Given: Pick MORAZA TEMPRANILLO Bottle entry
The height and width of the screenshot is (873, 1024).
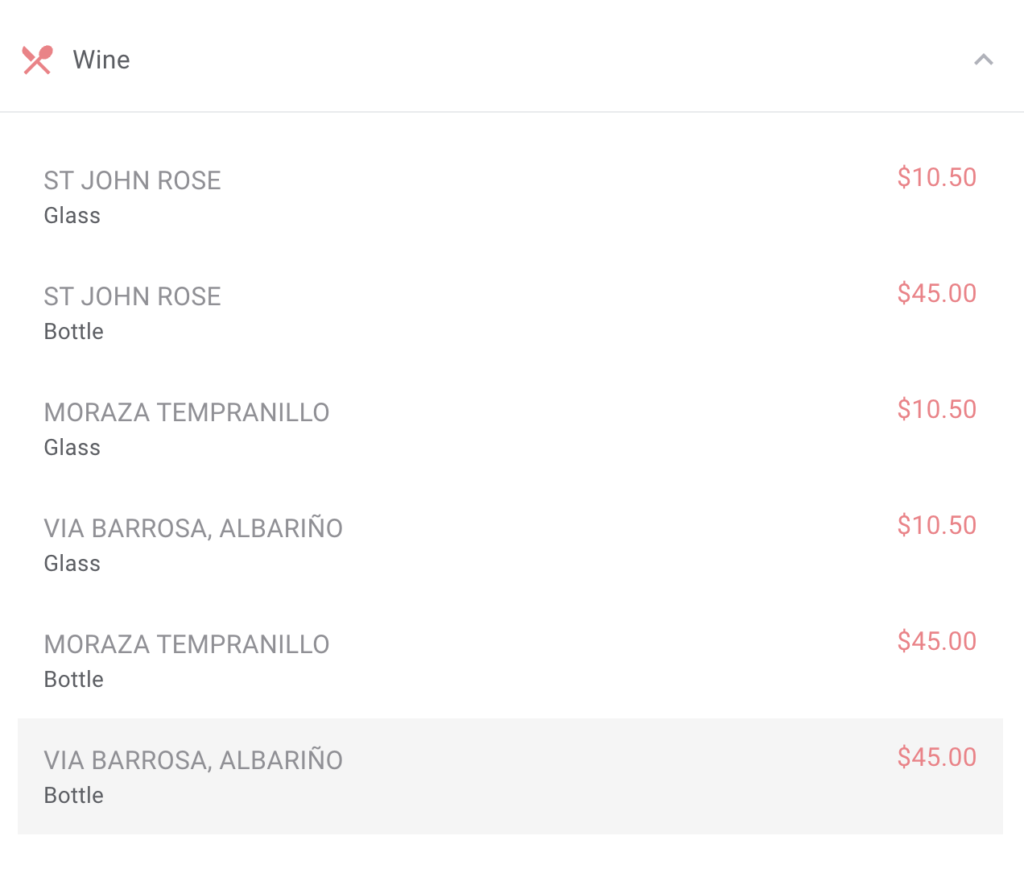Looking at the screenshot, I should tap(510, 661).
